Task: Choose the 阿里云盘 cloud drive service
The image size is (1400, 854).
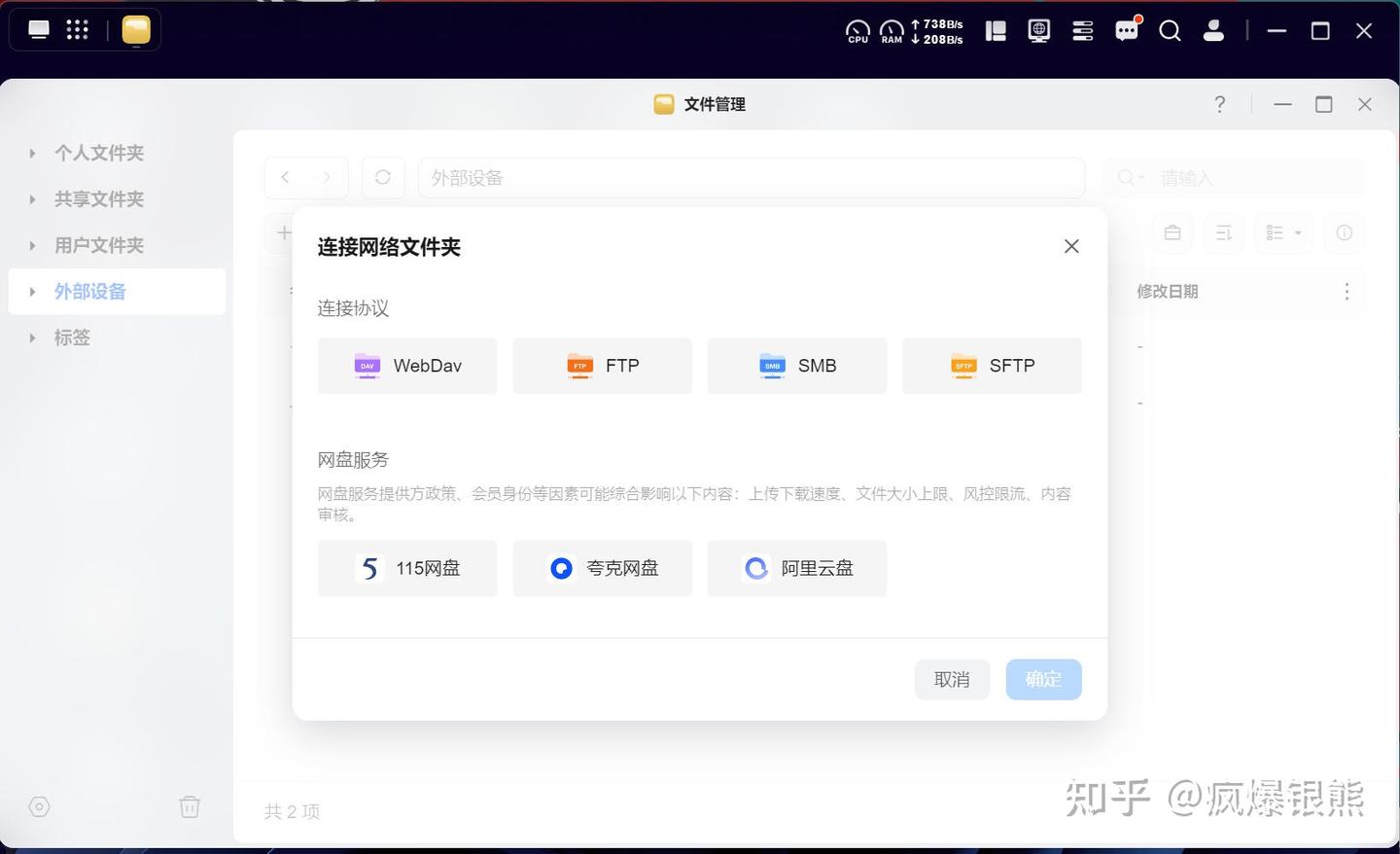Action: 797,568
